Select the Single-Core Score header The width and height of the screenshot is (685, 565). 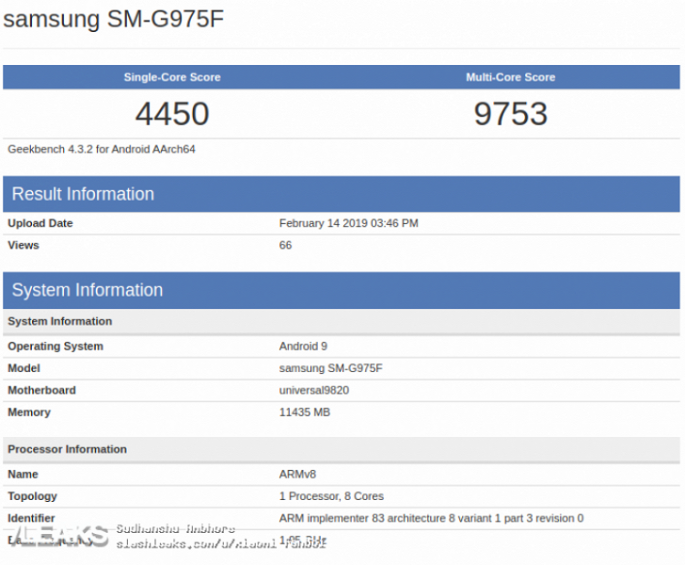coord(172,77)
